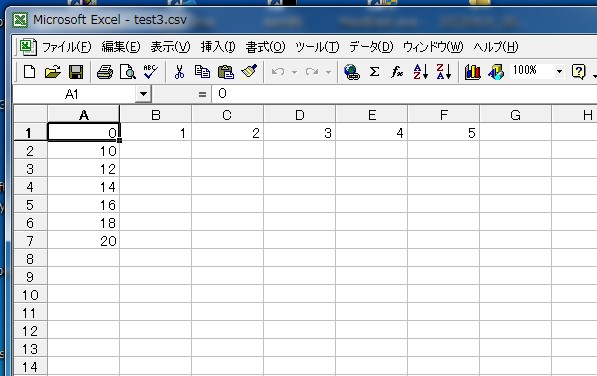Screen dimensions: 597x376
Task: Click the formula bar showing 0
Action: (404, 94)
